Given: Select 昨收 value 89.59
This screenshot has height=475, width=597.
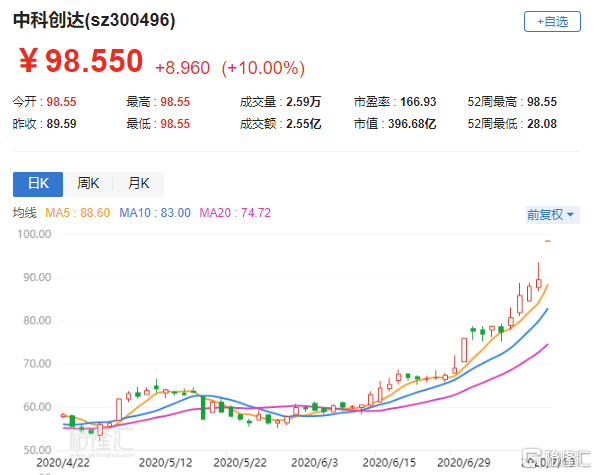Looking at the screenshot, I should point(61,124).
